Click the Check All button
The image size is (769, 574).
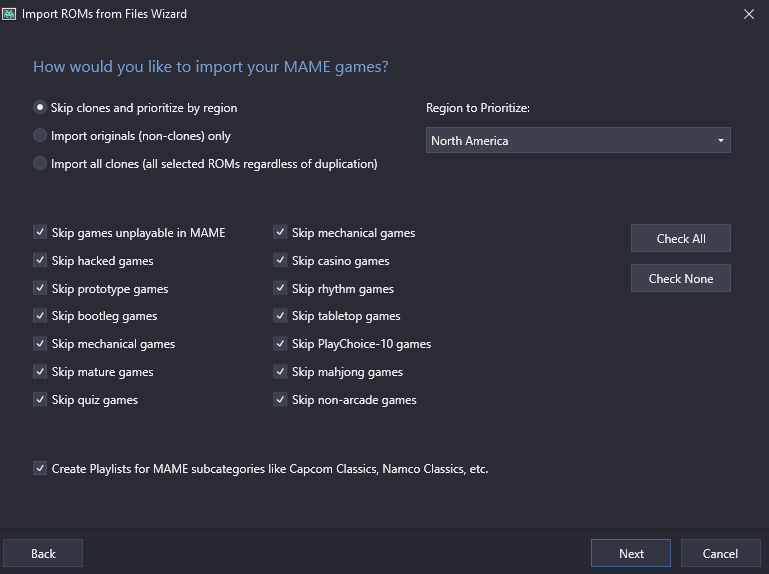point(681,238)
